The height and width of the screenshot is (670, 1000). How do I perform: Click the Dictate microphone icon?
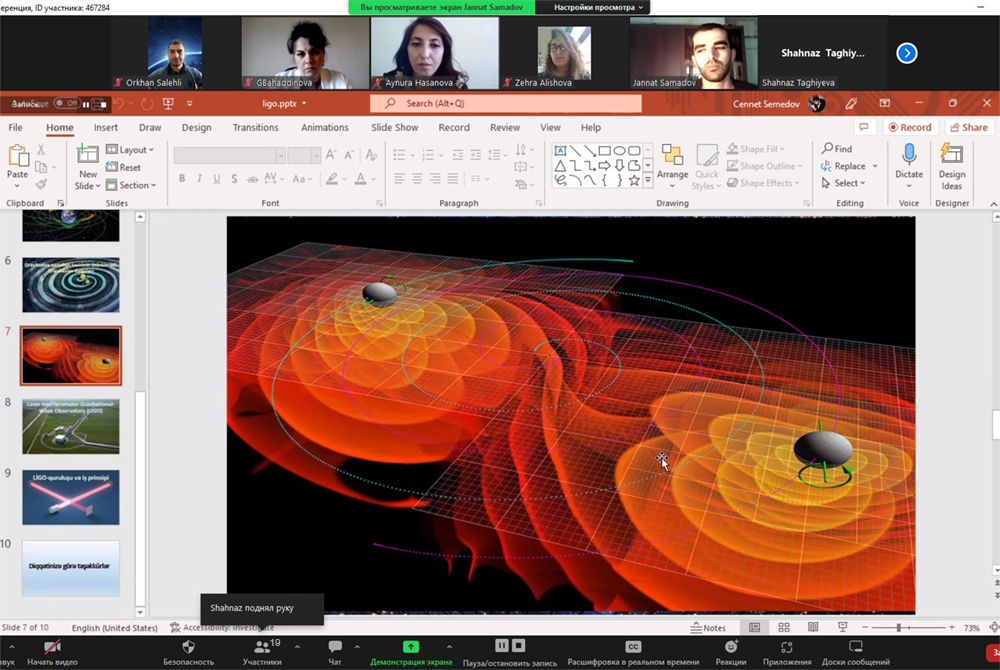(909, 155)
